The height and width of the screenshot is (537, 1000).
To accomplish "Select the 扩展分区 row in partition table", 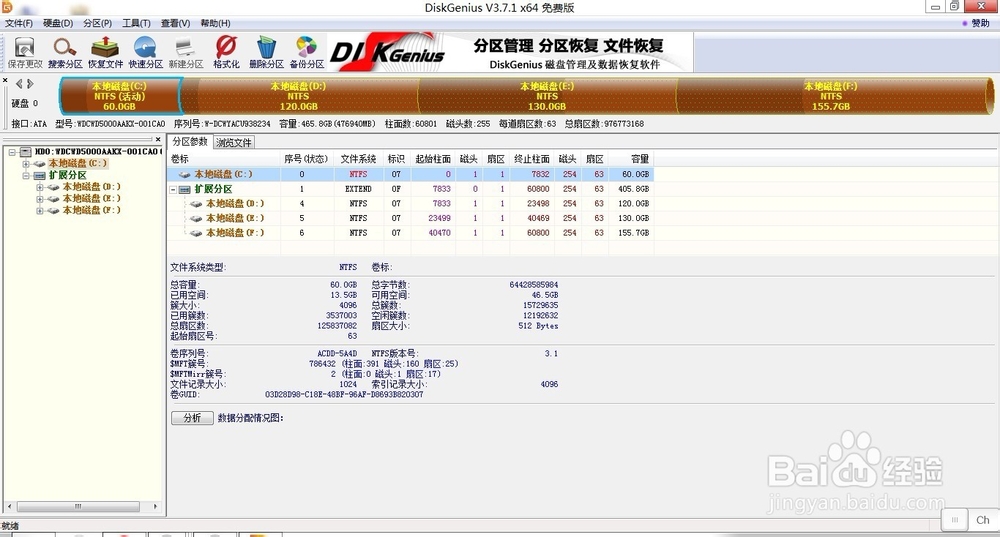I will coord(411,189).
